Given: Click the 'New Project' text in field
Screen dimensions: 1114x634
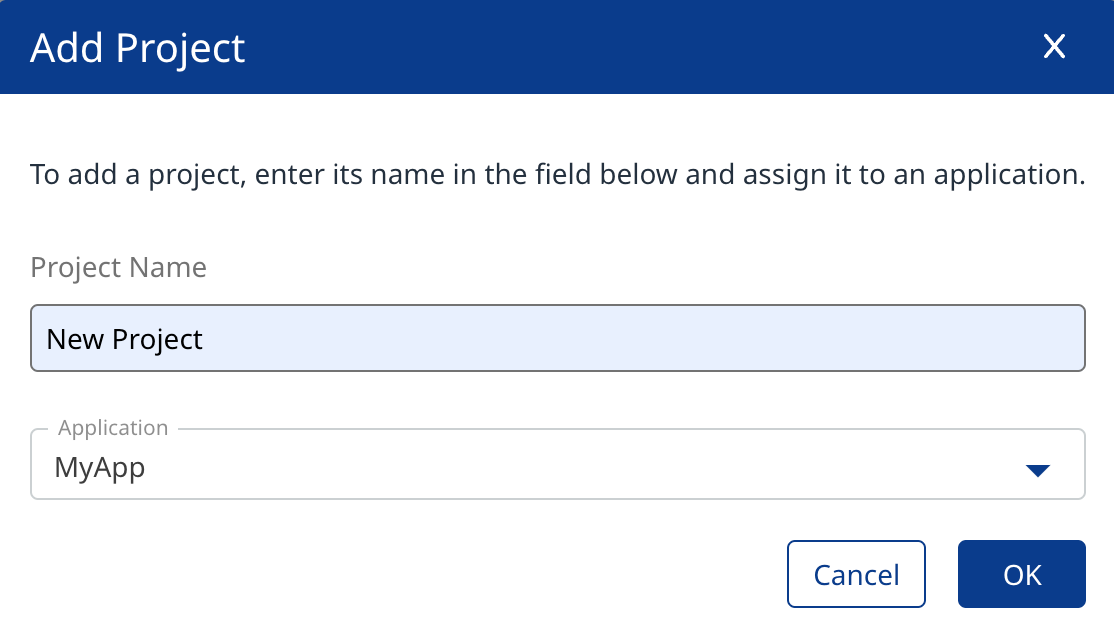Looking at the screenshot, I should [x=125, y=339].
